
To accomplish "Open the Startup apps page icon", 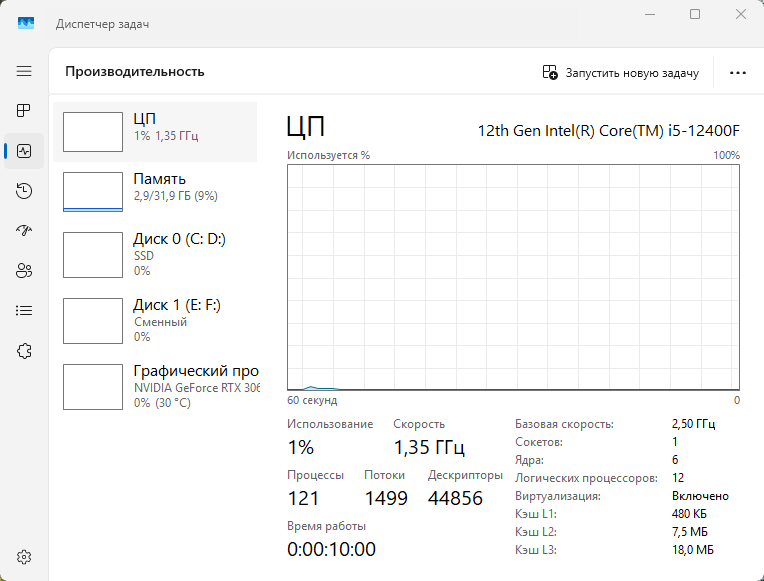I will coord(24,231).
